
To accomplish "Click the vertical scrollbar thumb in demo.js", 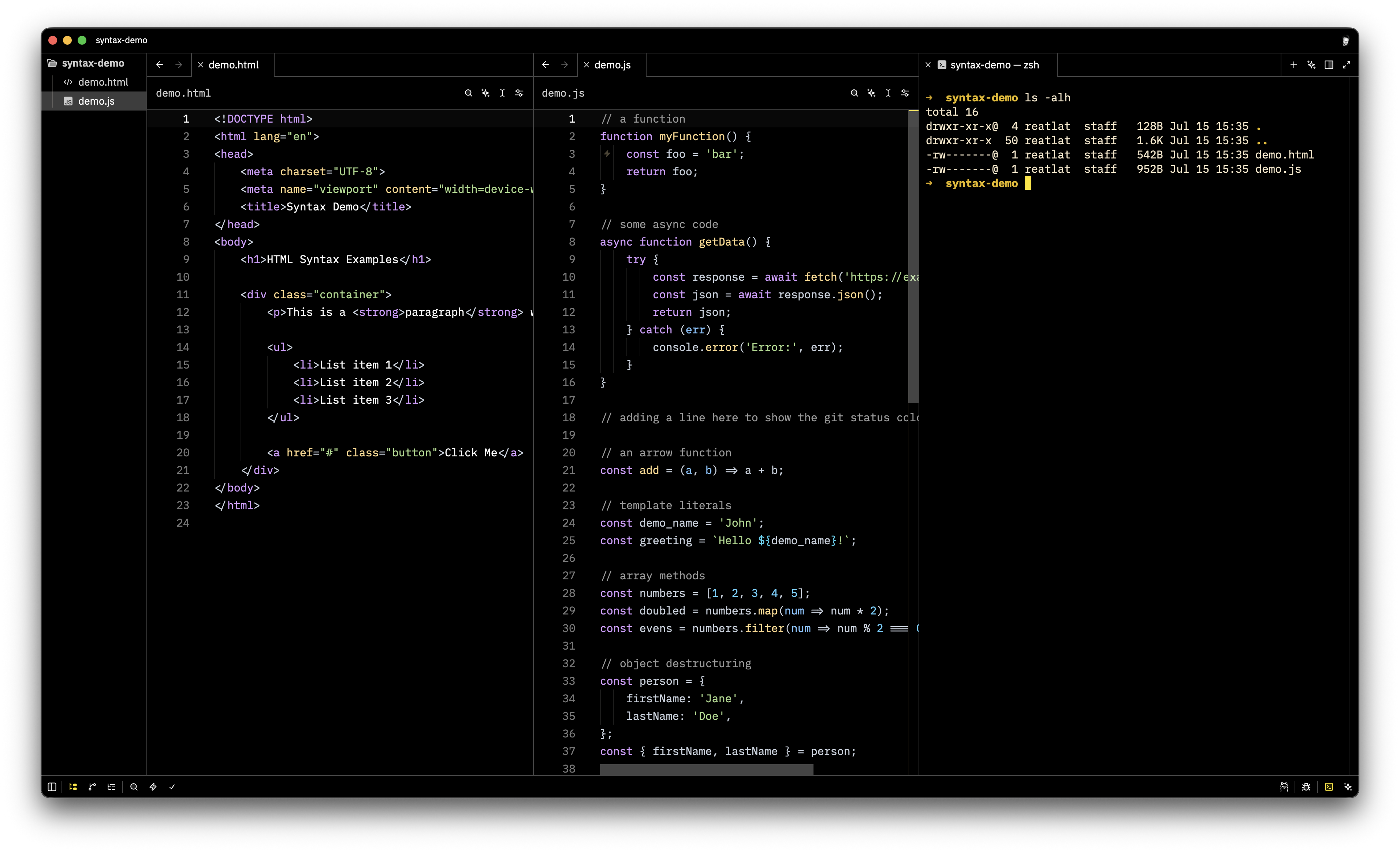I will [913, 255].
